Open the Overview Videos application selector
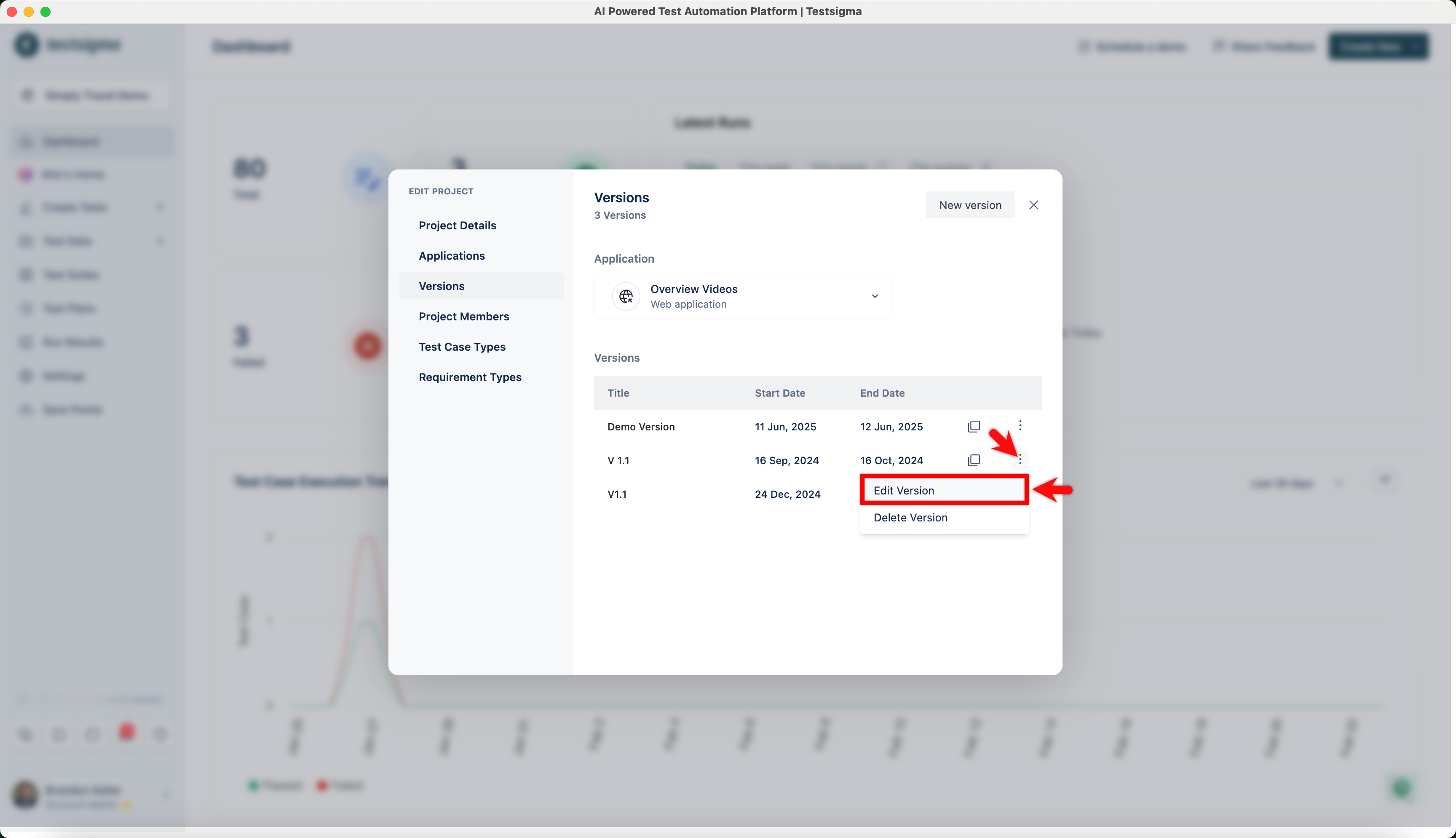This screenshot has width=1456, height=838. tap(742, 296)
